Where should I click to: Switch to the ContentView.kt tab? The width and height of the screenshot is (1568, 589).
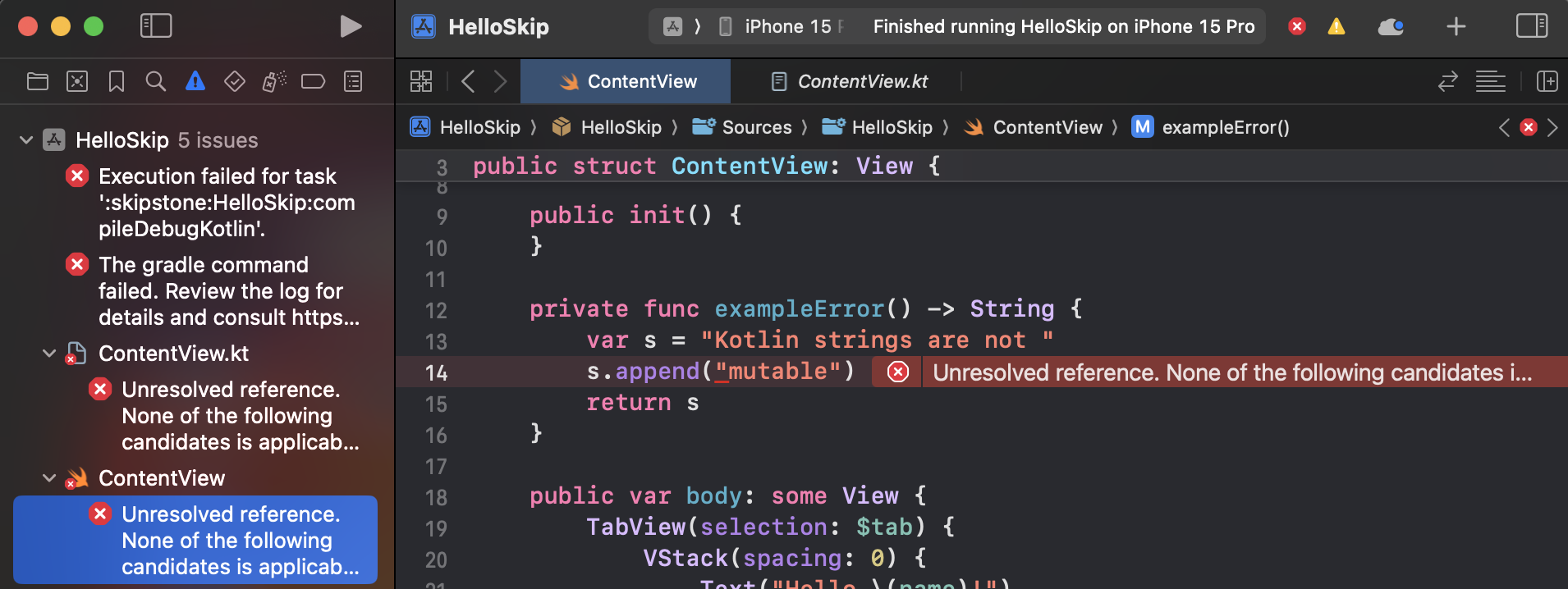click(x=849, y=81)
